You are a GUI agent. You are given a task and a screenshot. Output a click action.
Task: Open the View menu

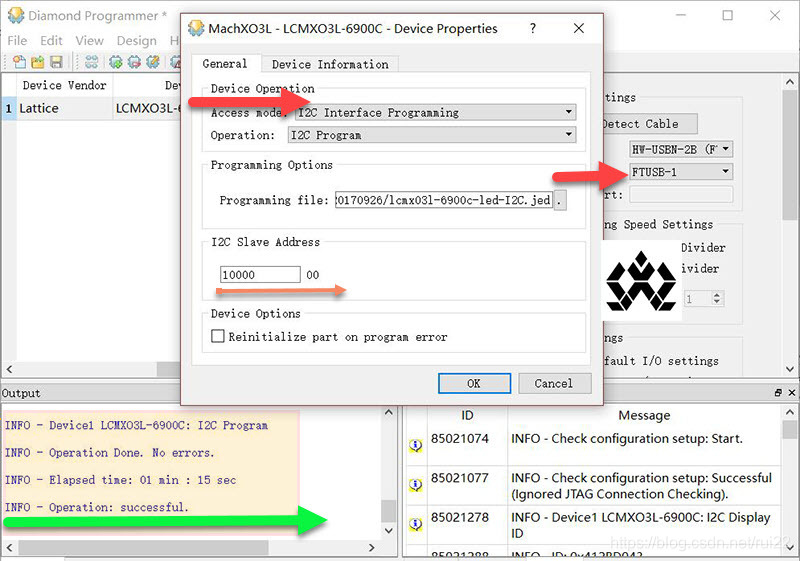pos(89,40)
